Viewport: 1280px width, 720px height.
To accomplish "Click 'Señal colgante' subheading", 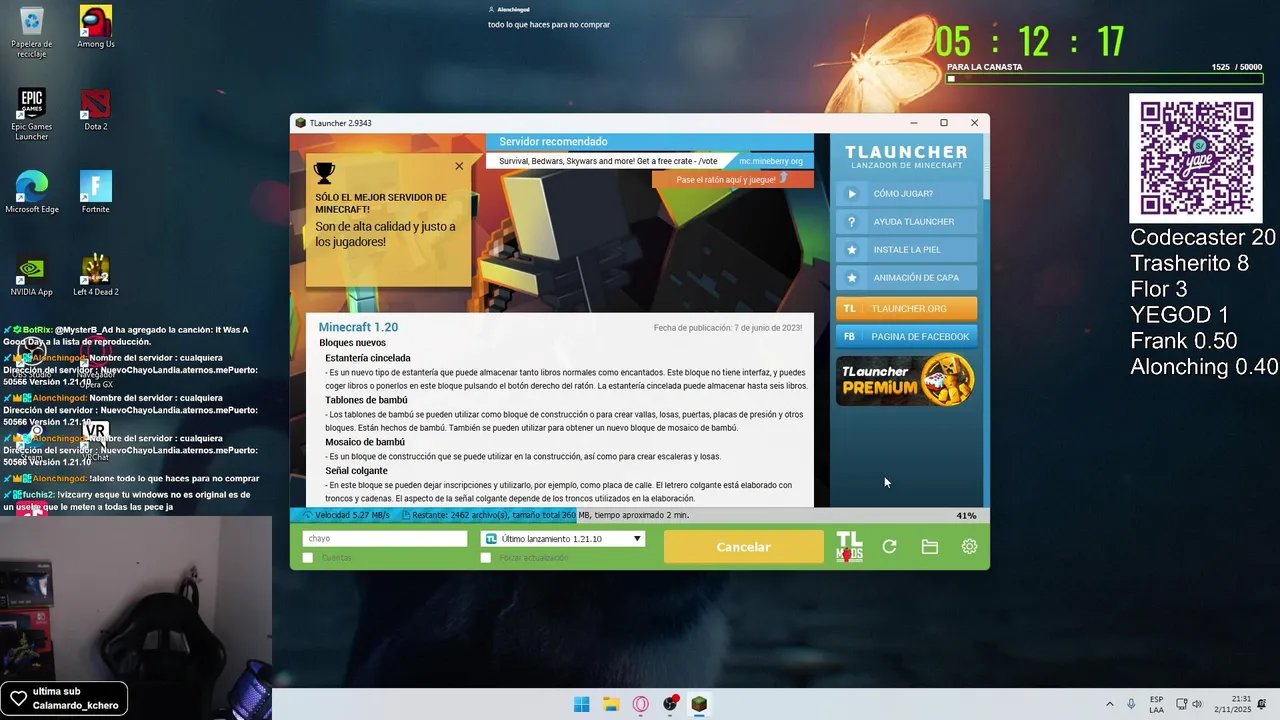I will (x=356, y=471).
